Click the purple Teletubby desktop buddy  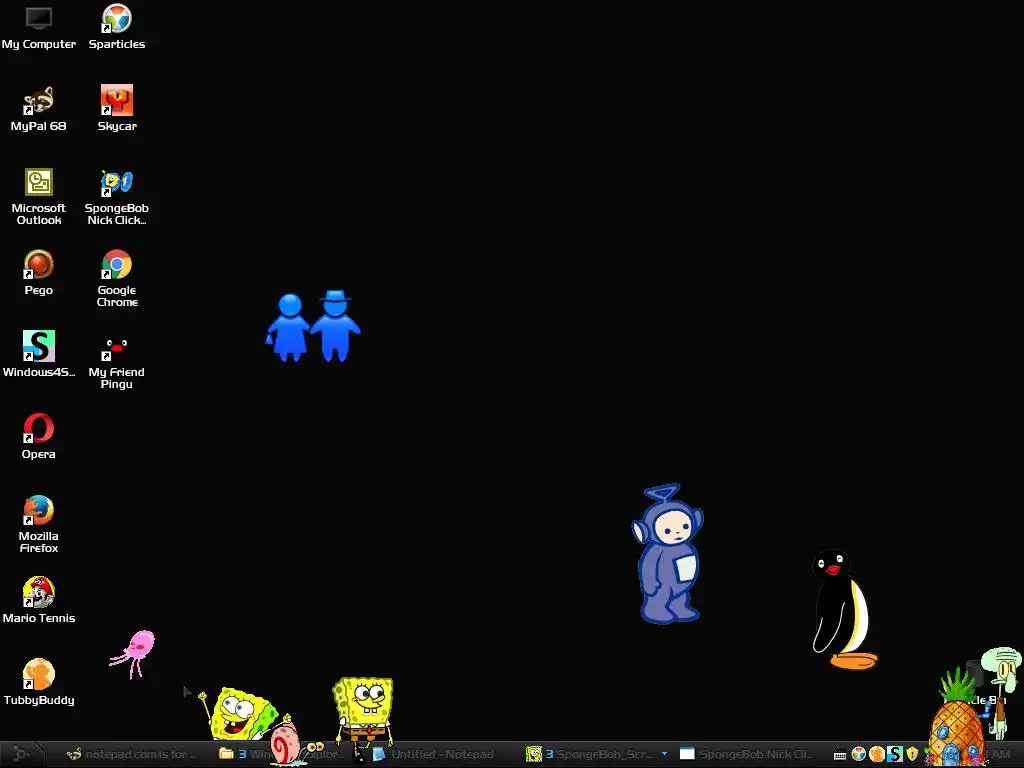[x=667, y=554]
